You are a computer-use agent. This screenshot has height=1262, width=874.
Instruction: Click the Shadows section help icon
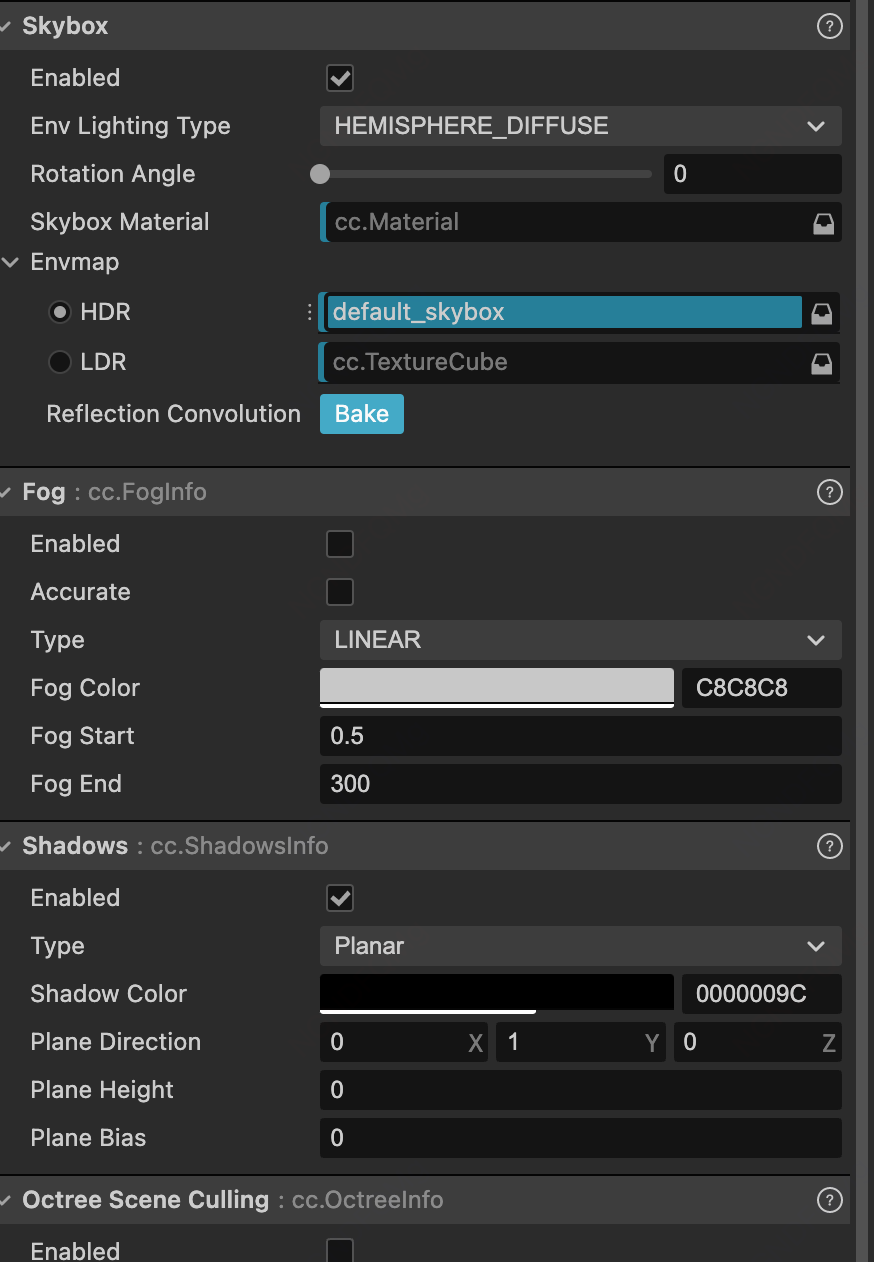[x=829, y=846]
